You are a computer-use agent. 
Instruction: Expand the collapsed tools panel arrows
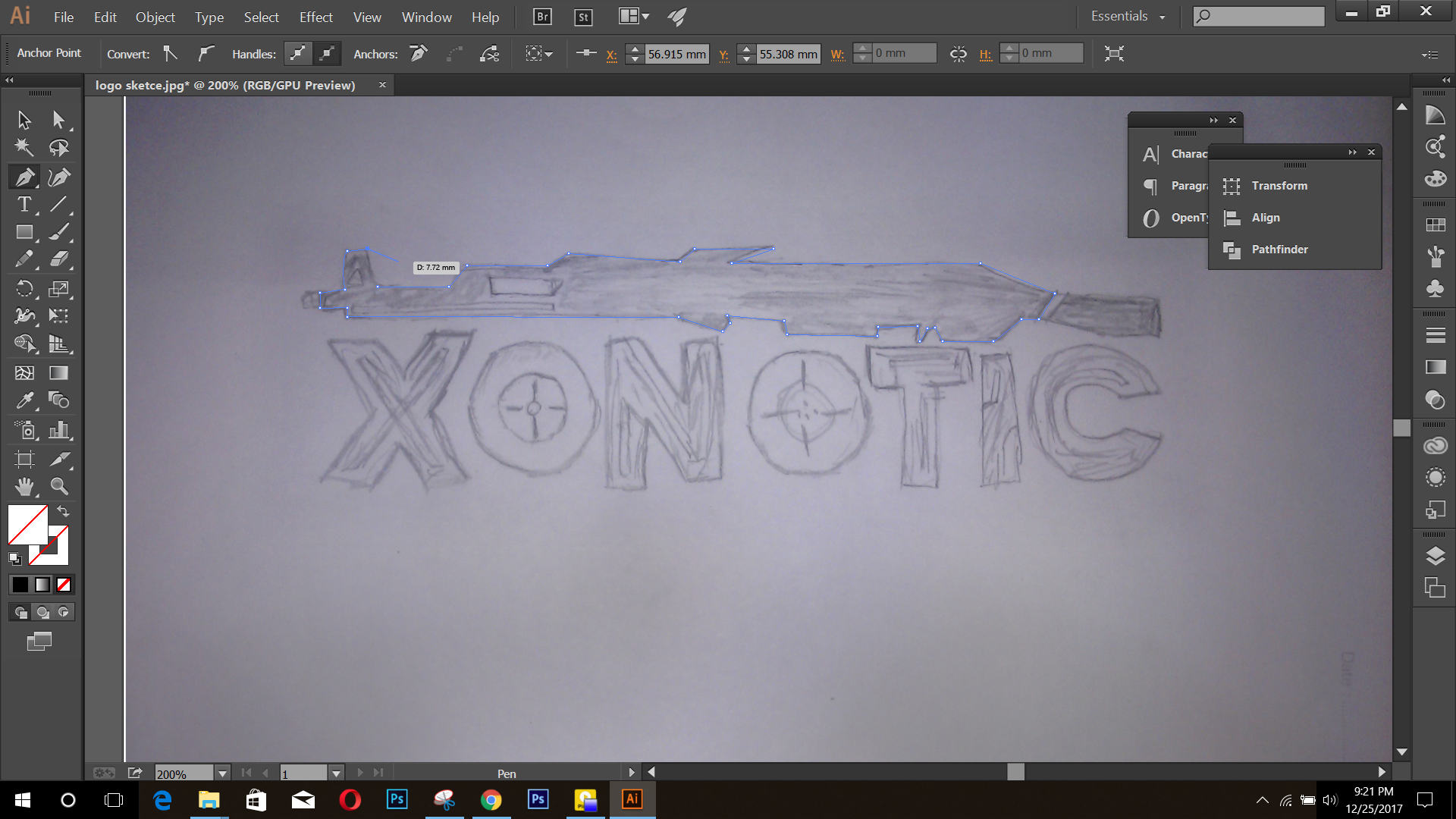(9, 80)
